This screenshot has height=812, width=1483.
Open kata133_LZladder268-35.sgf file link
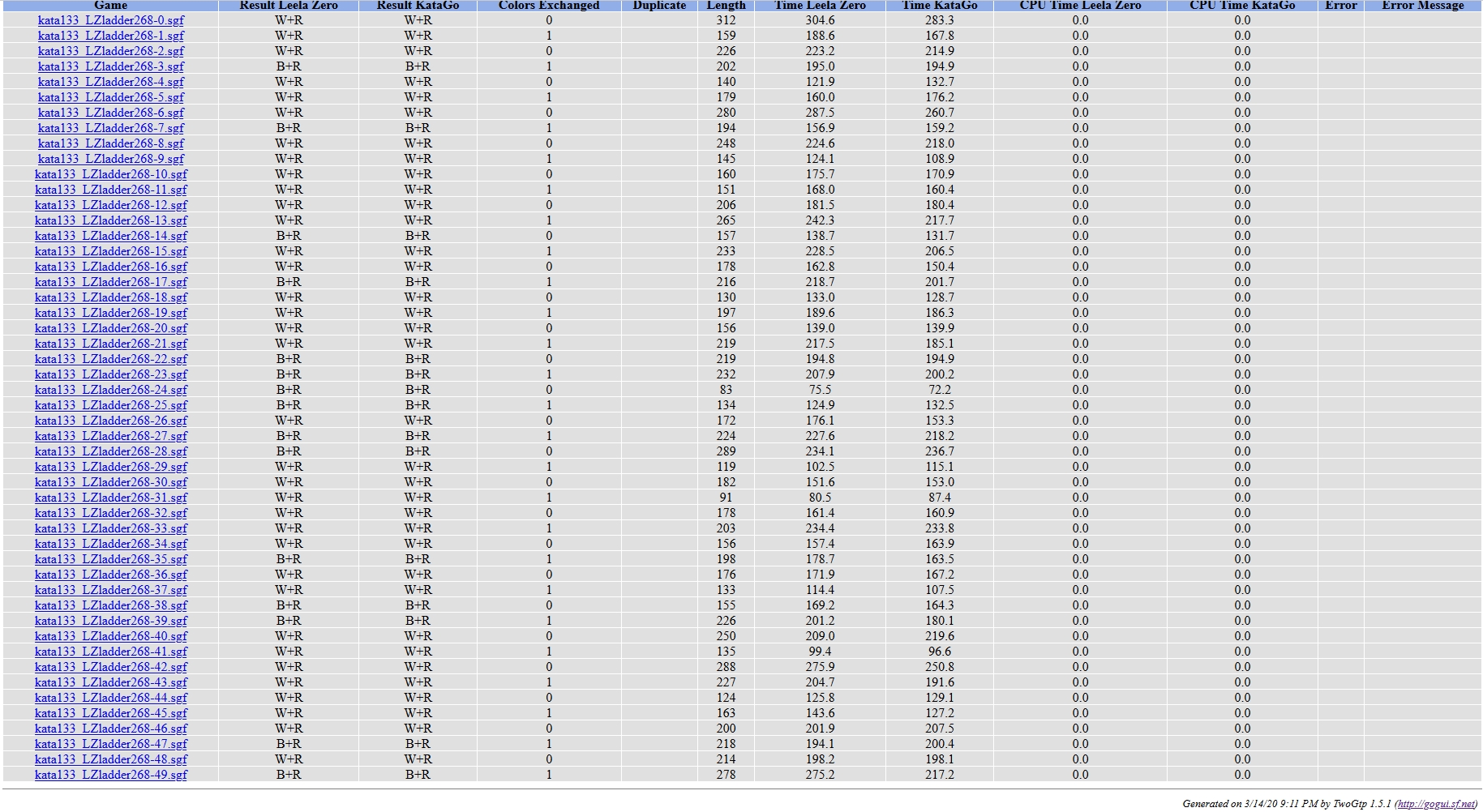point(110,559)
